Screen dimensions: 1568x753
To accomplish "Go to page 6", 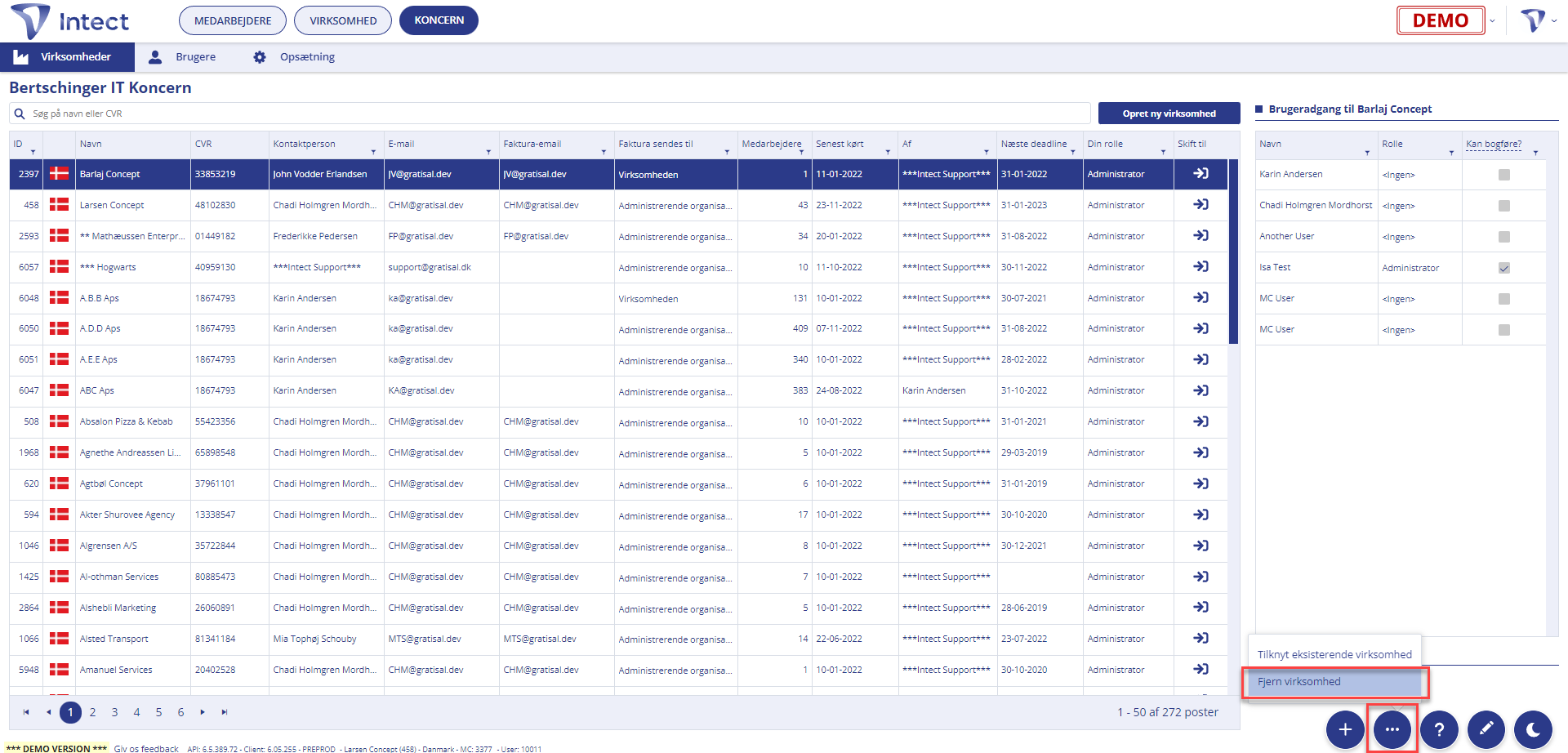I will pos(180,712).
